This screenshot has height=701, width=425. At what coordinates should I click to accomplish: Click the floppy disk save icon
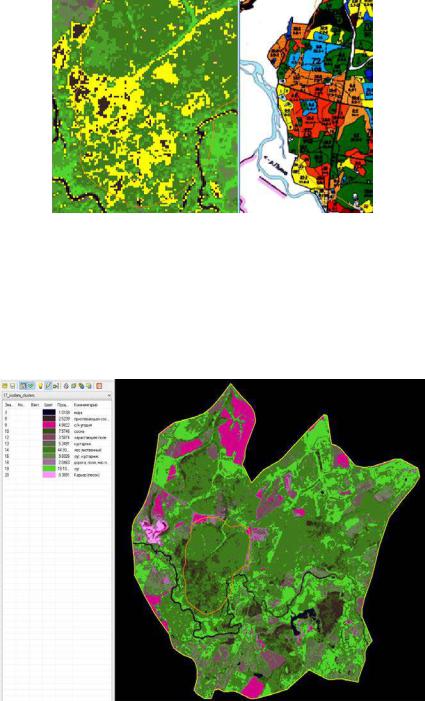click(13, 386)
